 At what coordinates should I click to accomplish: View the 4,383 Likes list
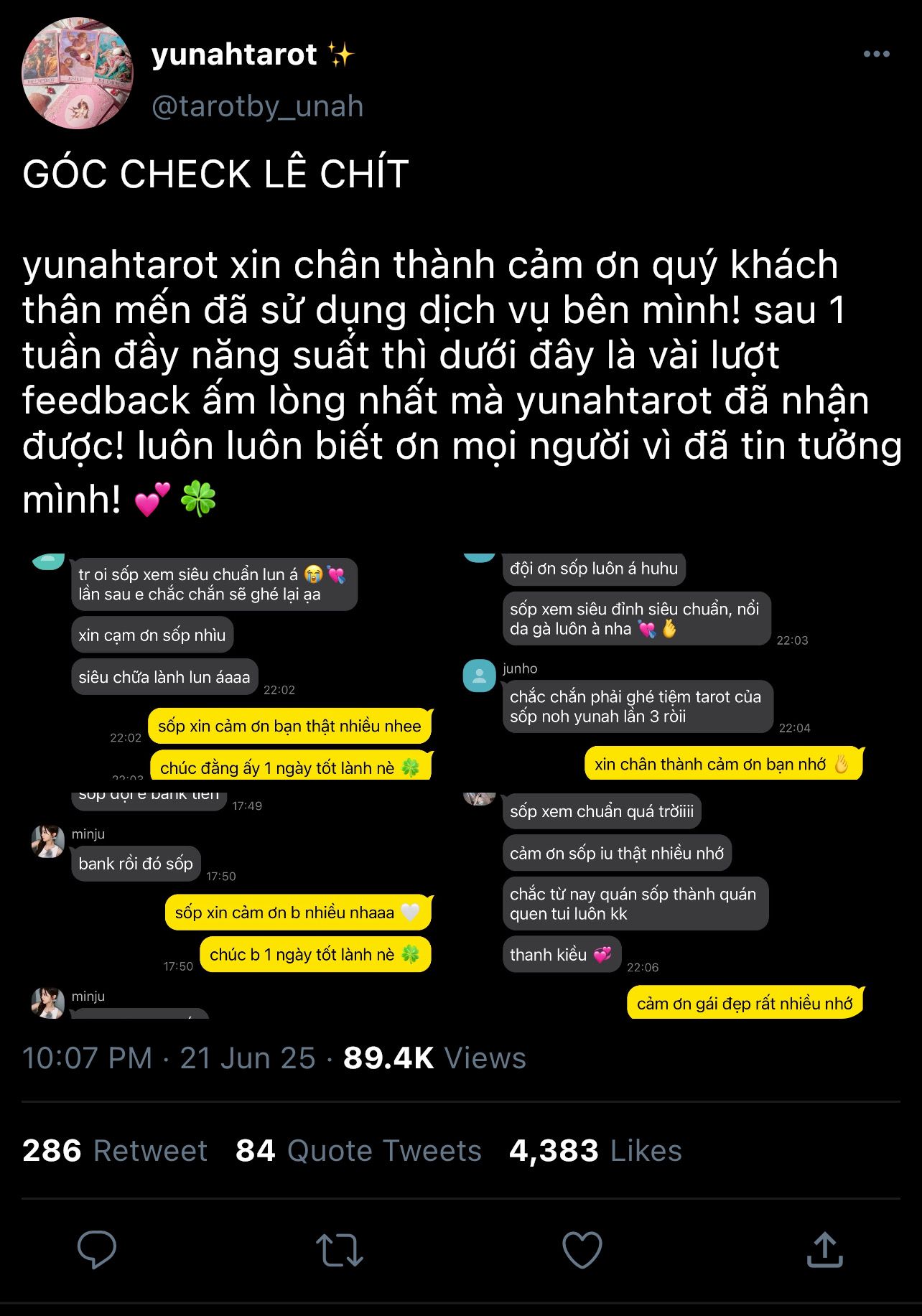tap(595, 1151)
